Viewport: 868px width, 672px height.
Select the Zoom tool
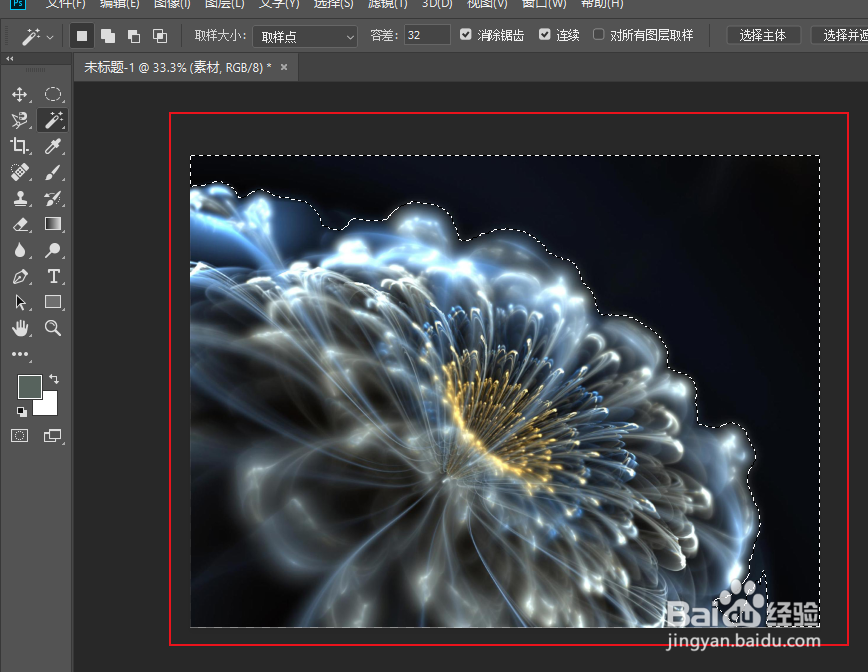(53, 328)
